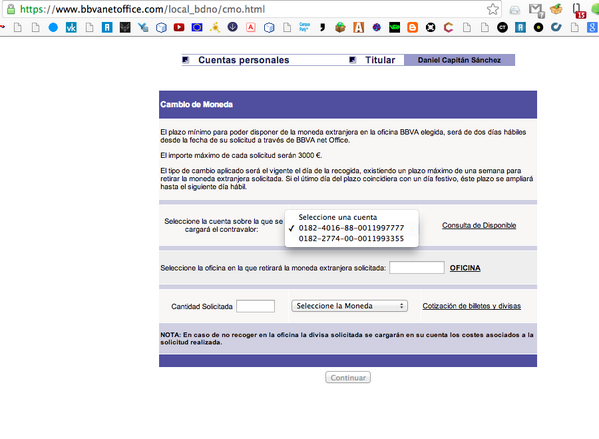Open the black and green logo bookmark

(x=394, y=27)
